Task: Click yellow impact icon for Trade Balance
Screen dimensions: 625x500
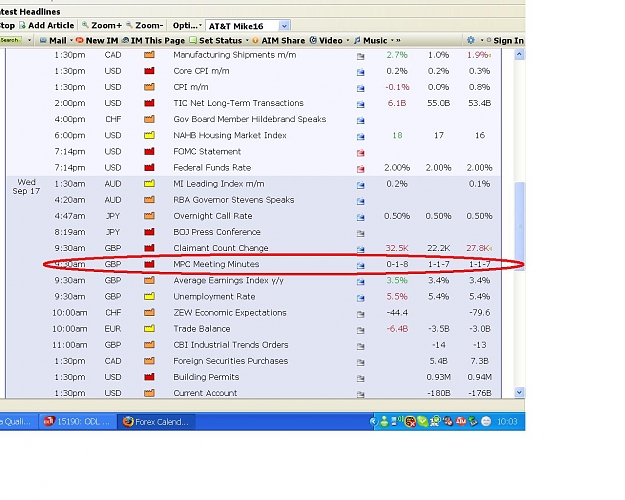Action: click(149, 329)
